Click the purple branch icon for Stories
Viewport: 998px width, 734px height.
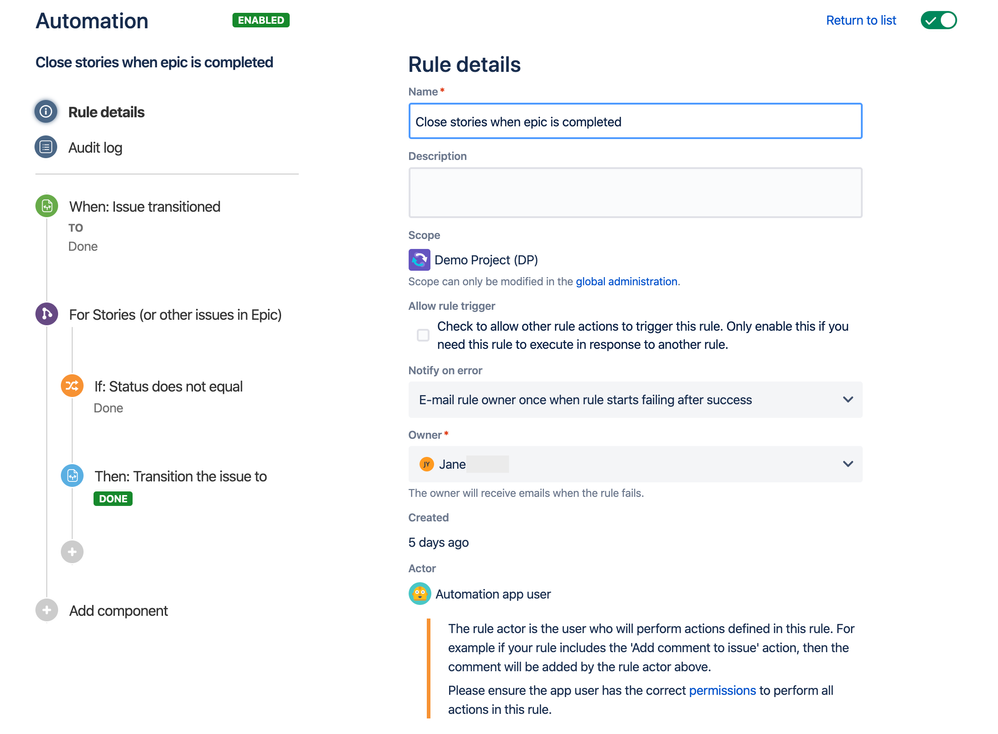[x=46, y=314]
